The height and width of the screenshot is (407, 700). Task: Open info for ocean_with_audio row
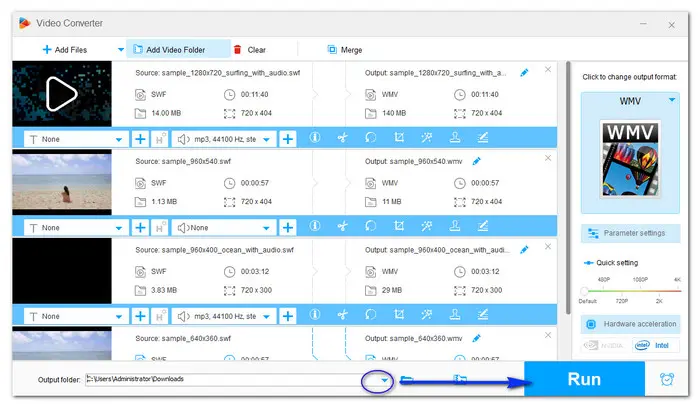pos(315,315)
